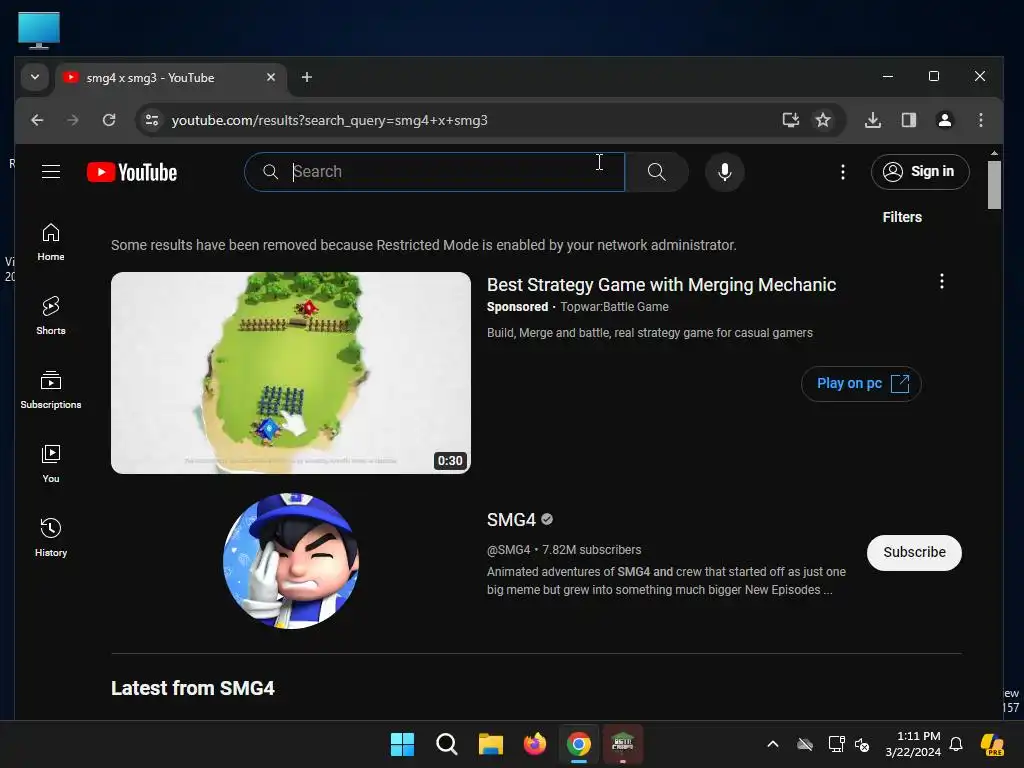Open the YouTube hamburger guide menu
The height and width of the screenshot is (768, 1024).
(51, 172)
